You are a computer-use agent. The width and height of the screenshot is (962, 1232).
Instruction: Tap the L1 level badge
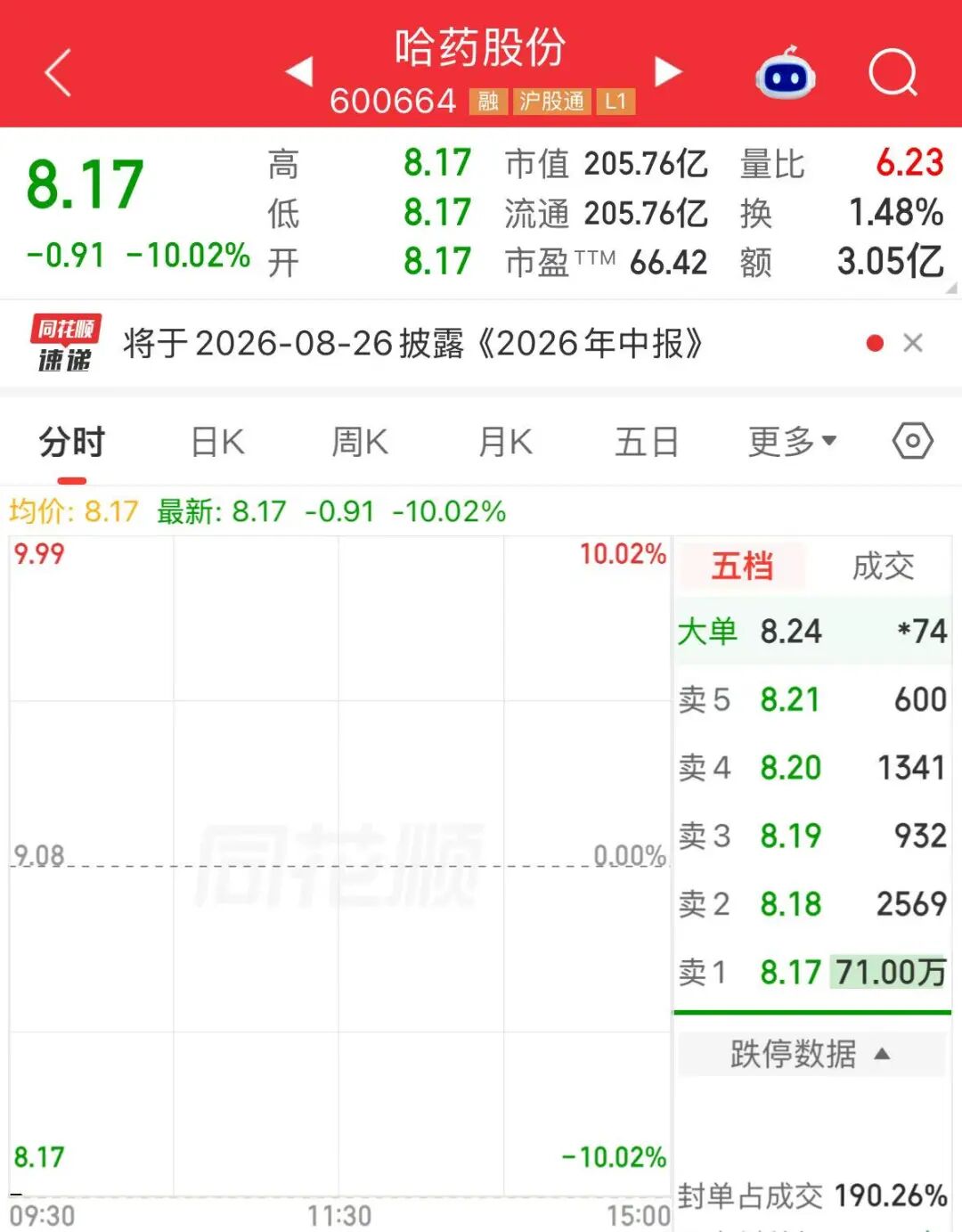[616, 102]
